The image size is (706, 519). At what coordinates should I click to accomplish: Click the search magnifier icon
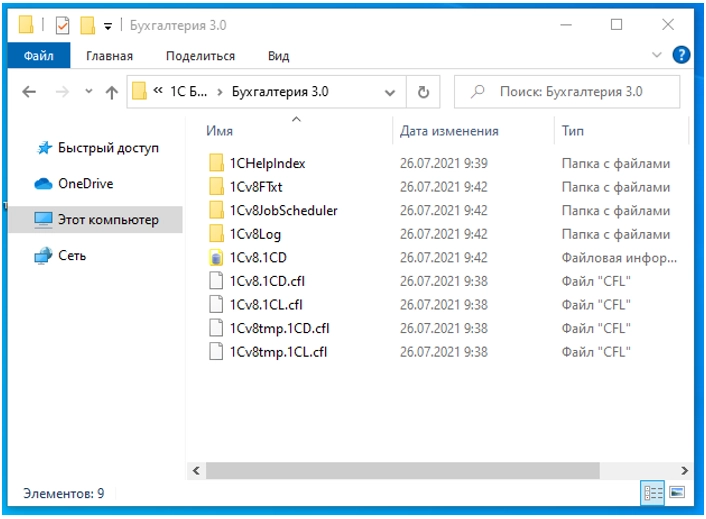pyautogui.click(x=478, y=91)
